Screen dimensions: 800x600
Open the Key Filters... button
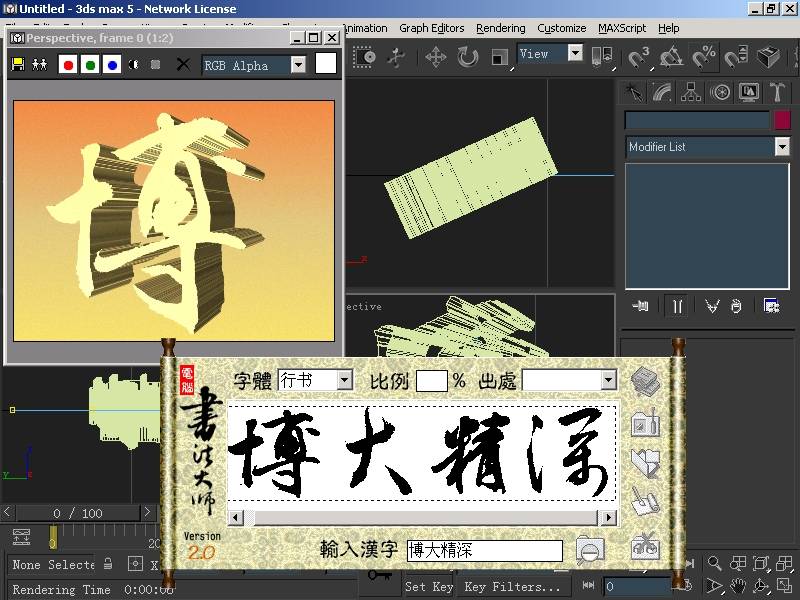tap(512, 587)
